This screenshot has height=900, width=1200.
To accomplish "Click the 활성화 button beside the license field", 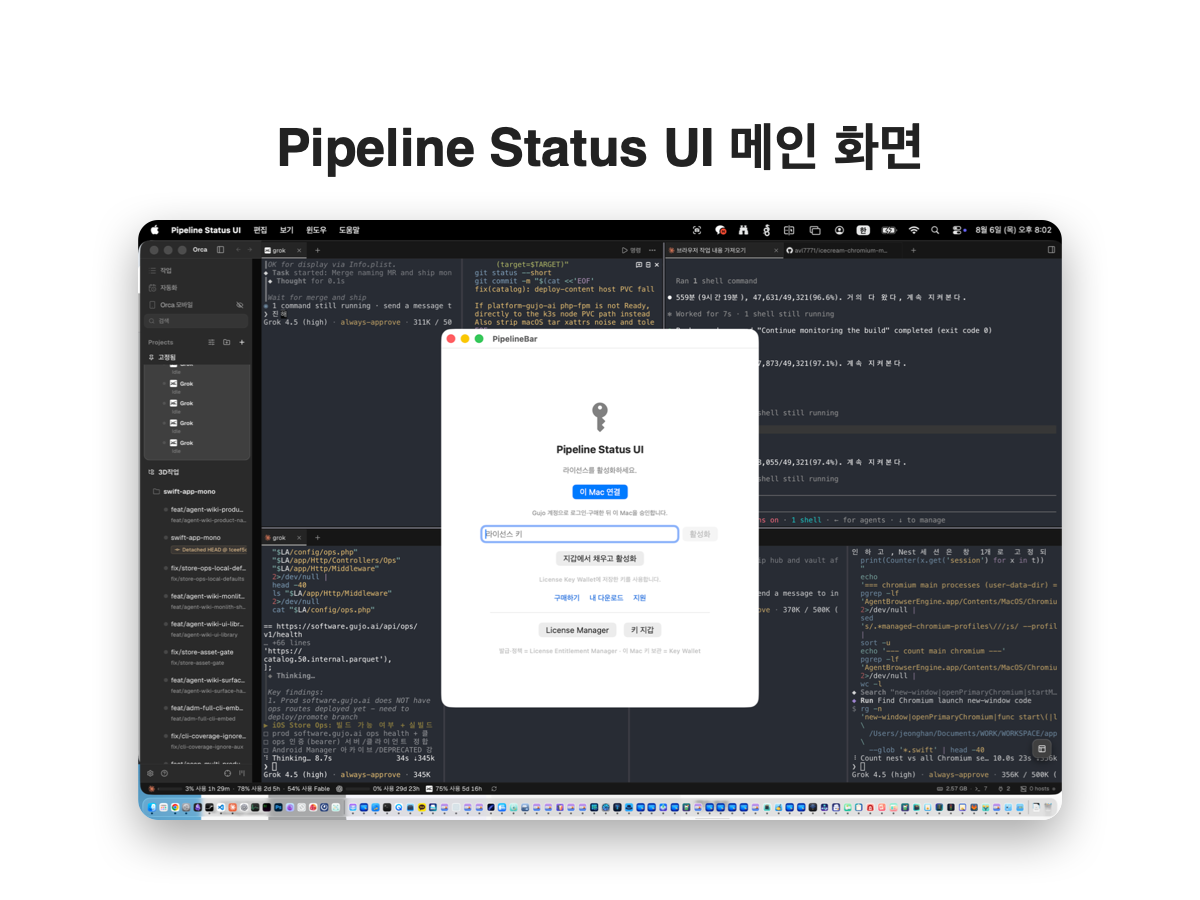I will pyautogui.click(x=701, y=534).
